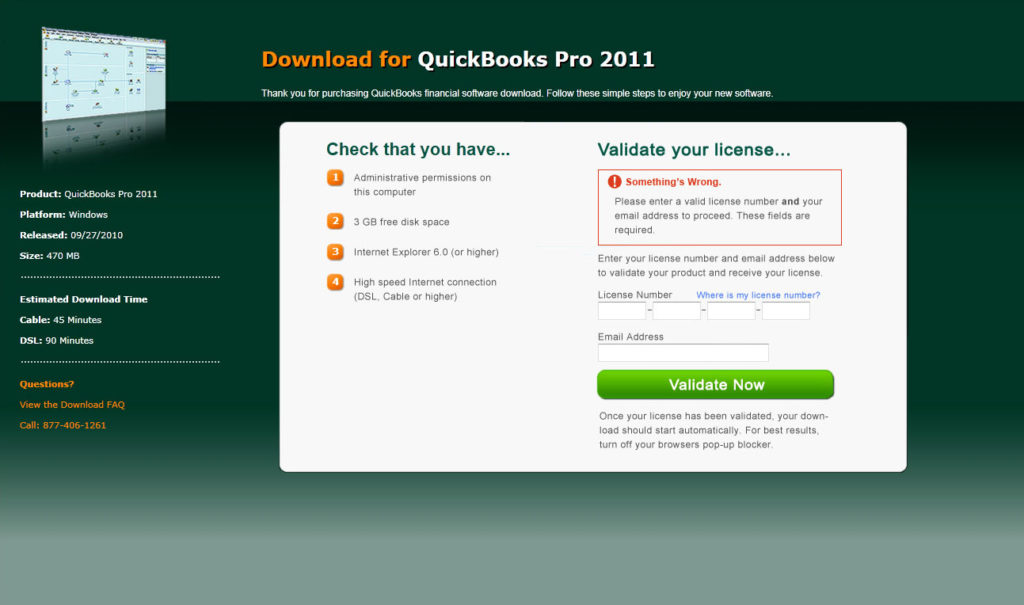The height and width of the screenshot is (605, 1024).
Task: Click 'Administrative permissions on this computer' text
Action: pyautogui.click(x=422, y=185)
